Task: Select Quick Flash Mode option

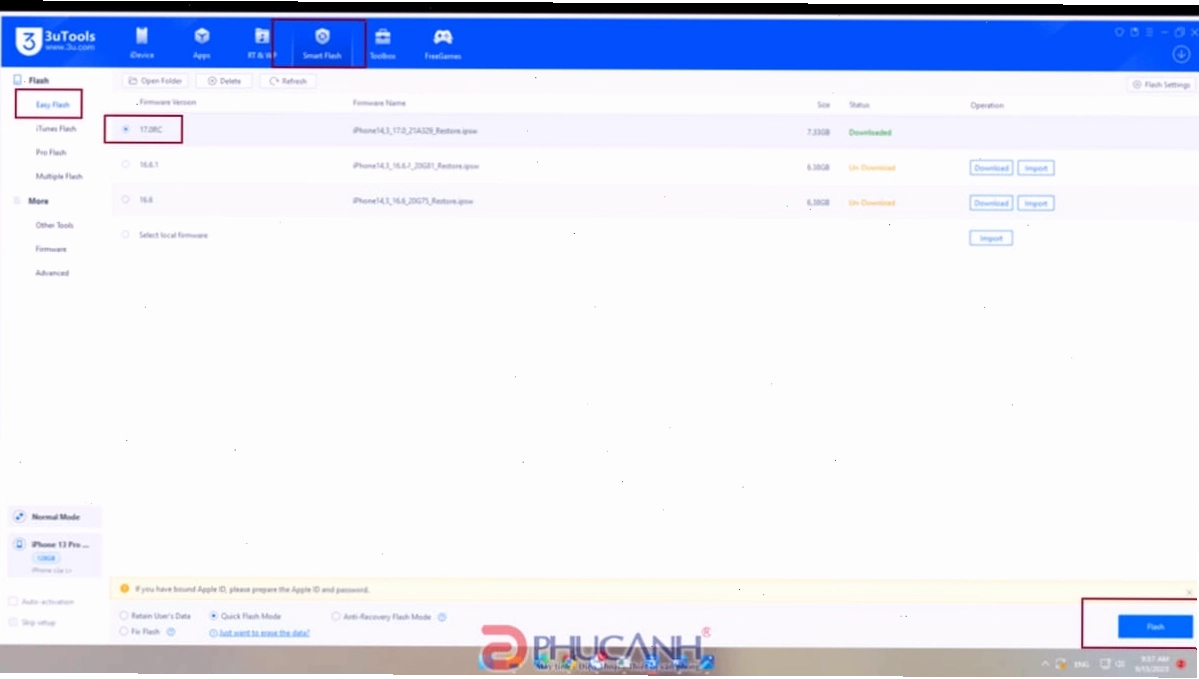Action: coord(214,616)
